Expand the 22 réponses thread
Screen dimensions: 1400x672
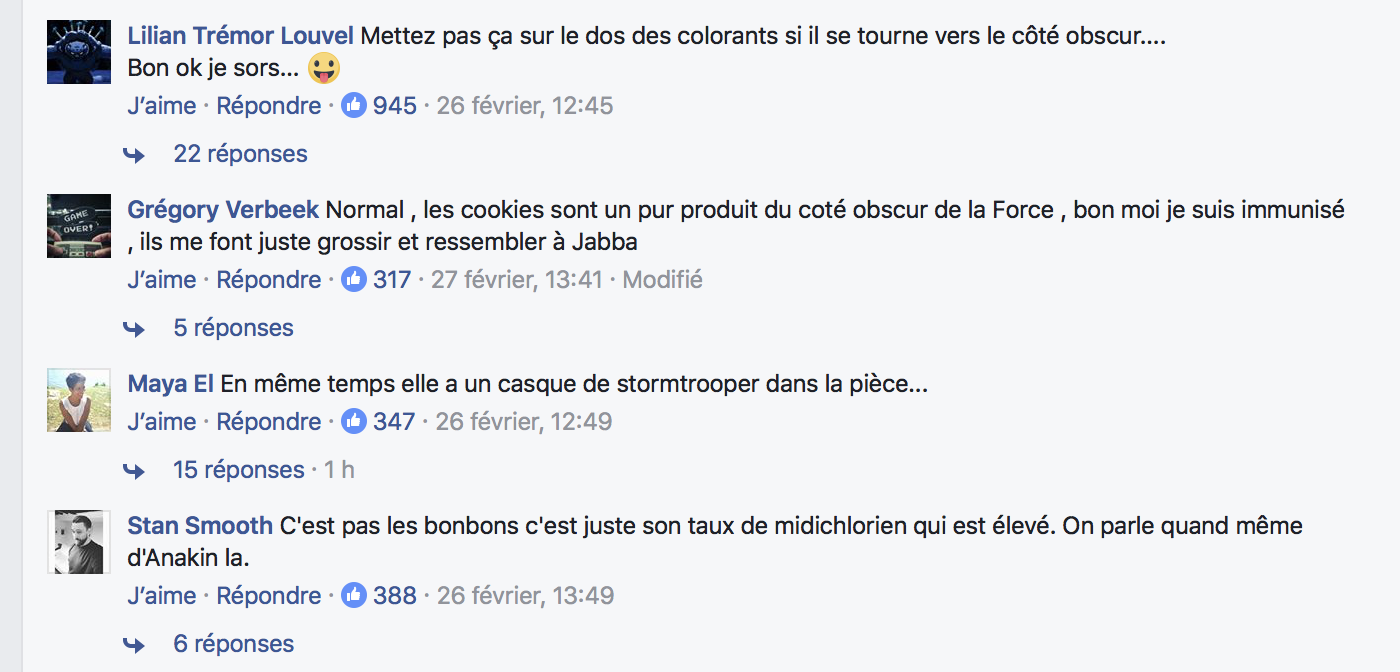(x=240, y=154)
